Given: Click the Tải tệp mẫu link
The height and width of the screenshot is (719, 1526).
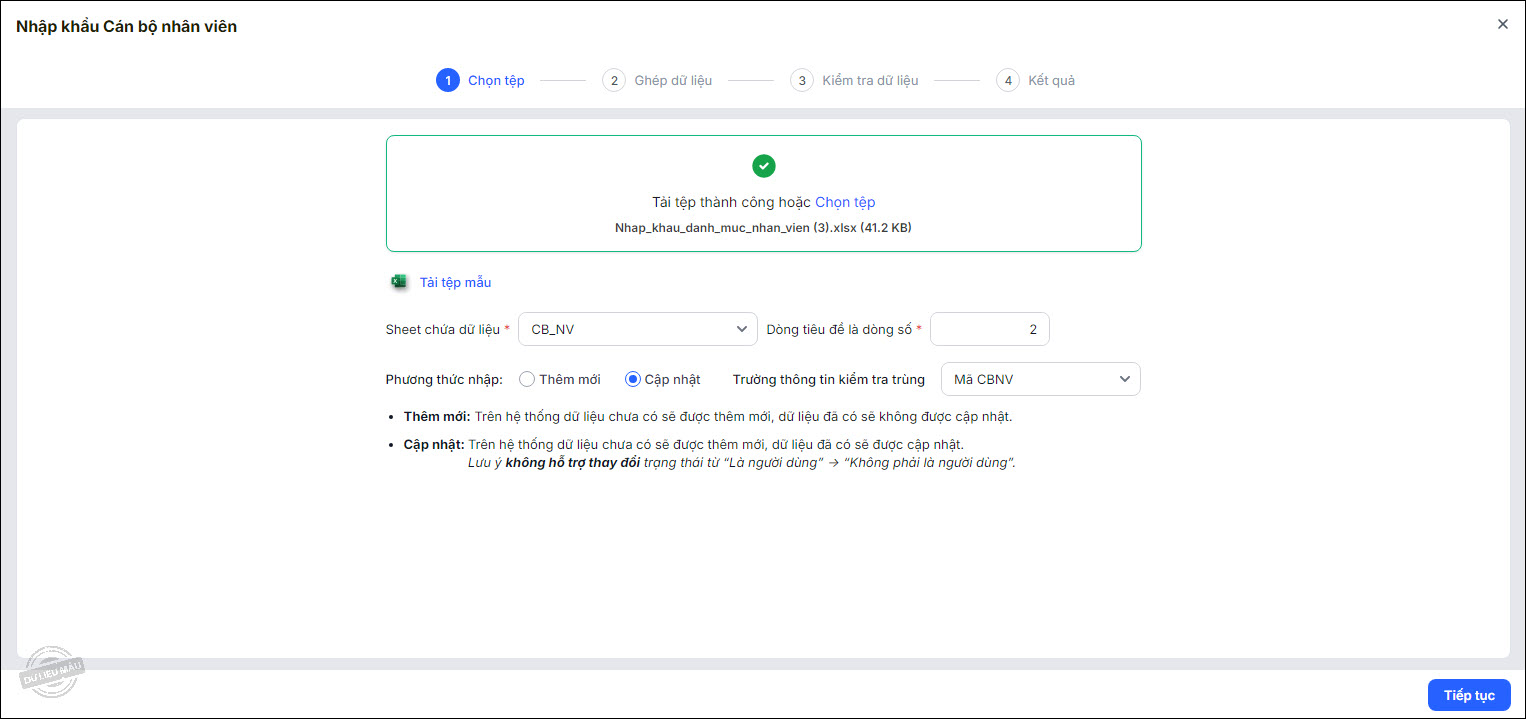Looking at the screenshot, I should tap(455, 282).
